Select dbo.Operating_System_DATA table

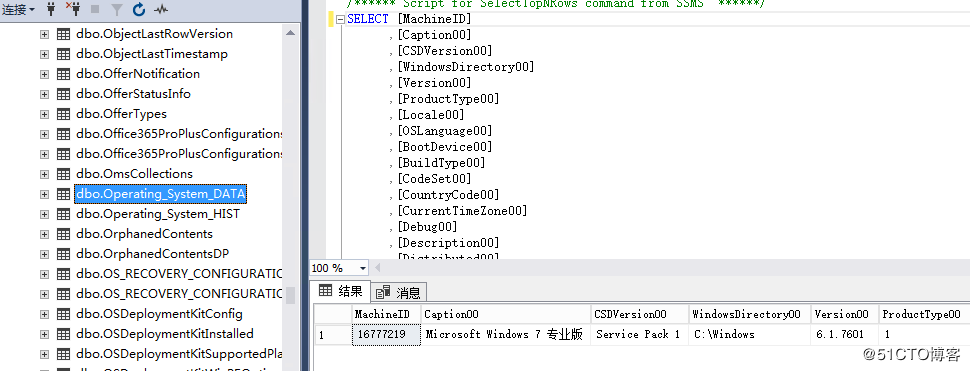[x=161, y=194]
